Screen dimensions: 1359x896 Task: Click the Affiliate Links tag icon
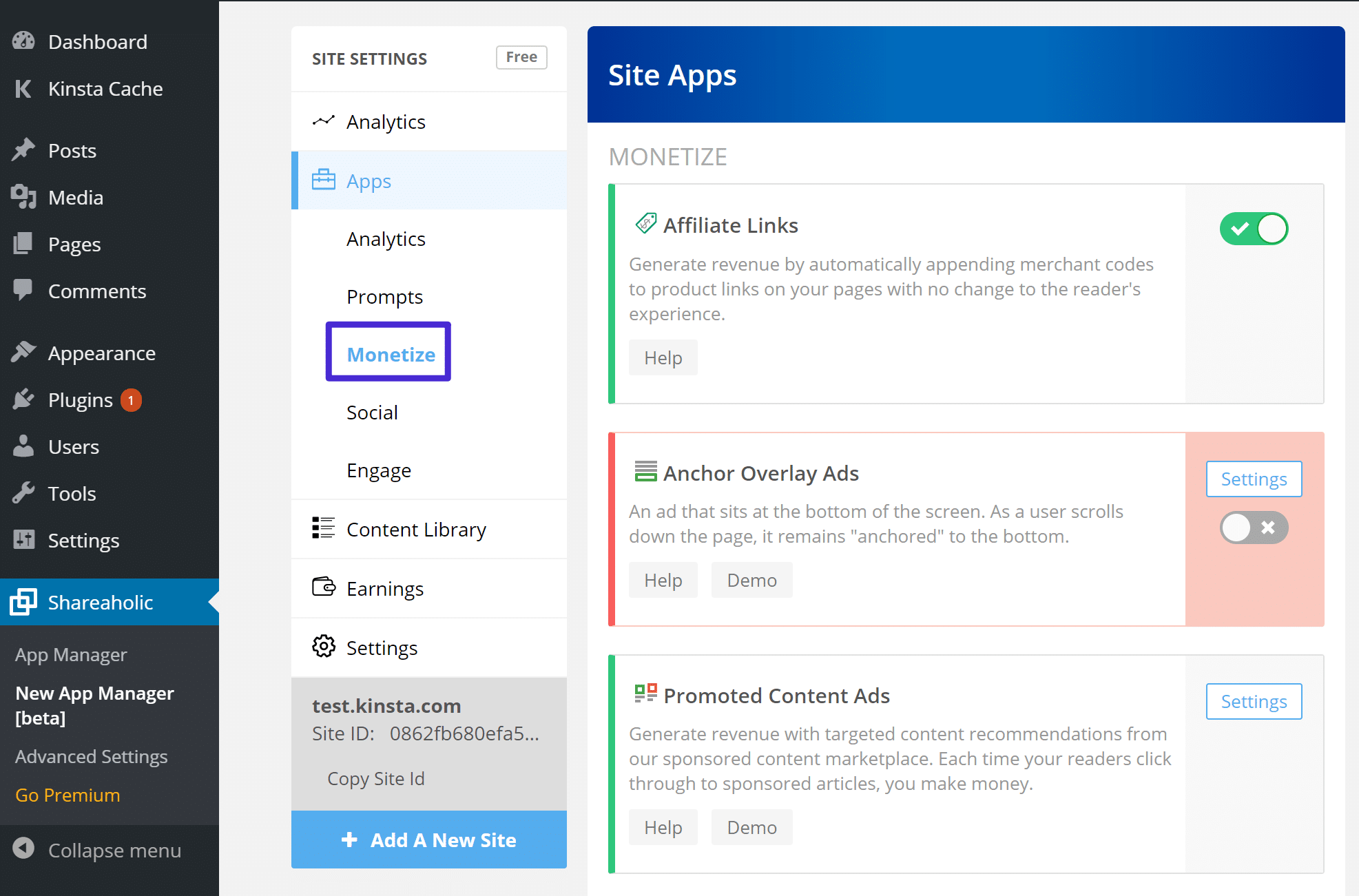(646, 224)
